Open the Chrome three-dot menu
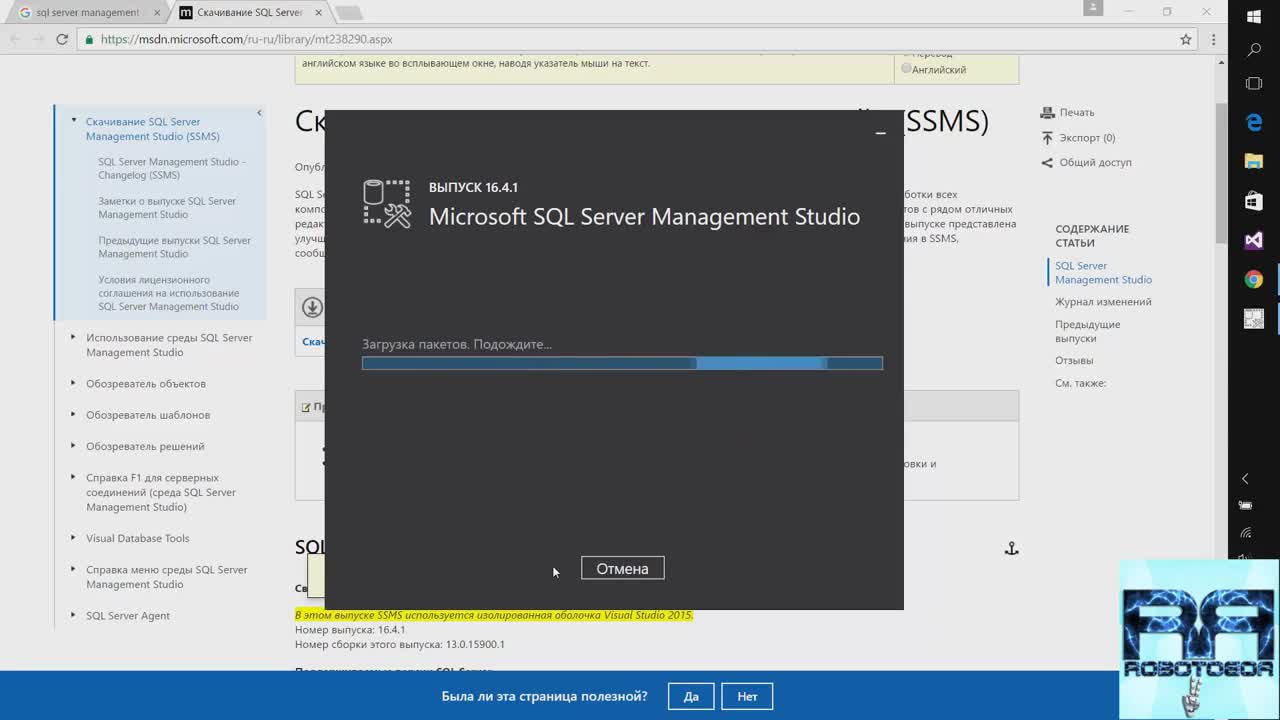The width and height of the screenshot is (1280, 720). tap(1214, 39)
